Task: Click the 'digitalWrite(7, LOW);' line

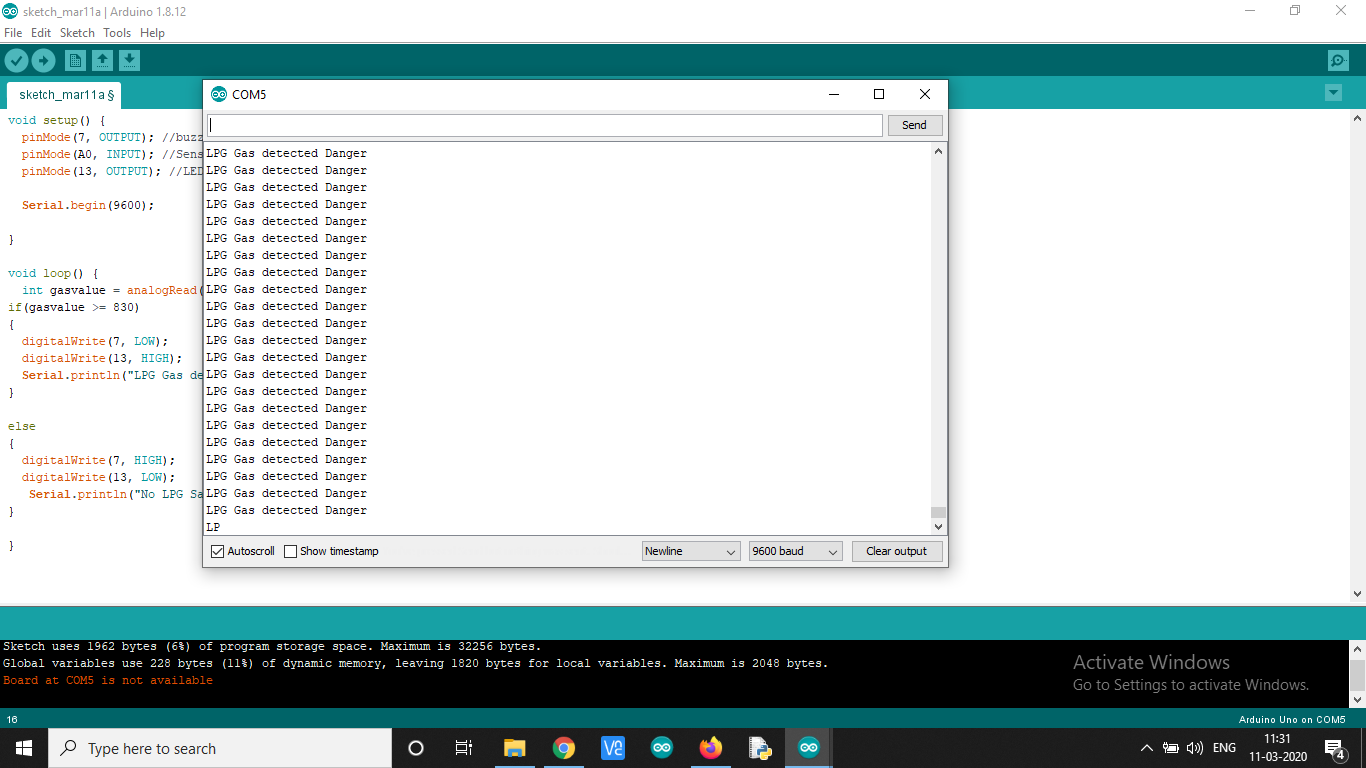Action: [x=95, y=341]
